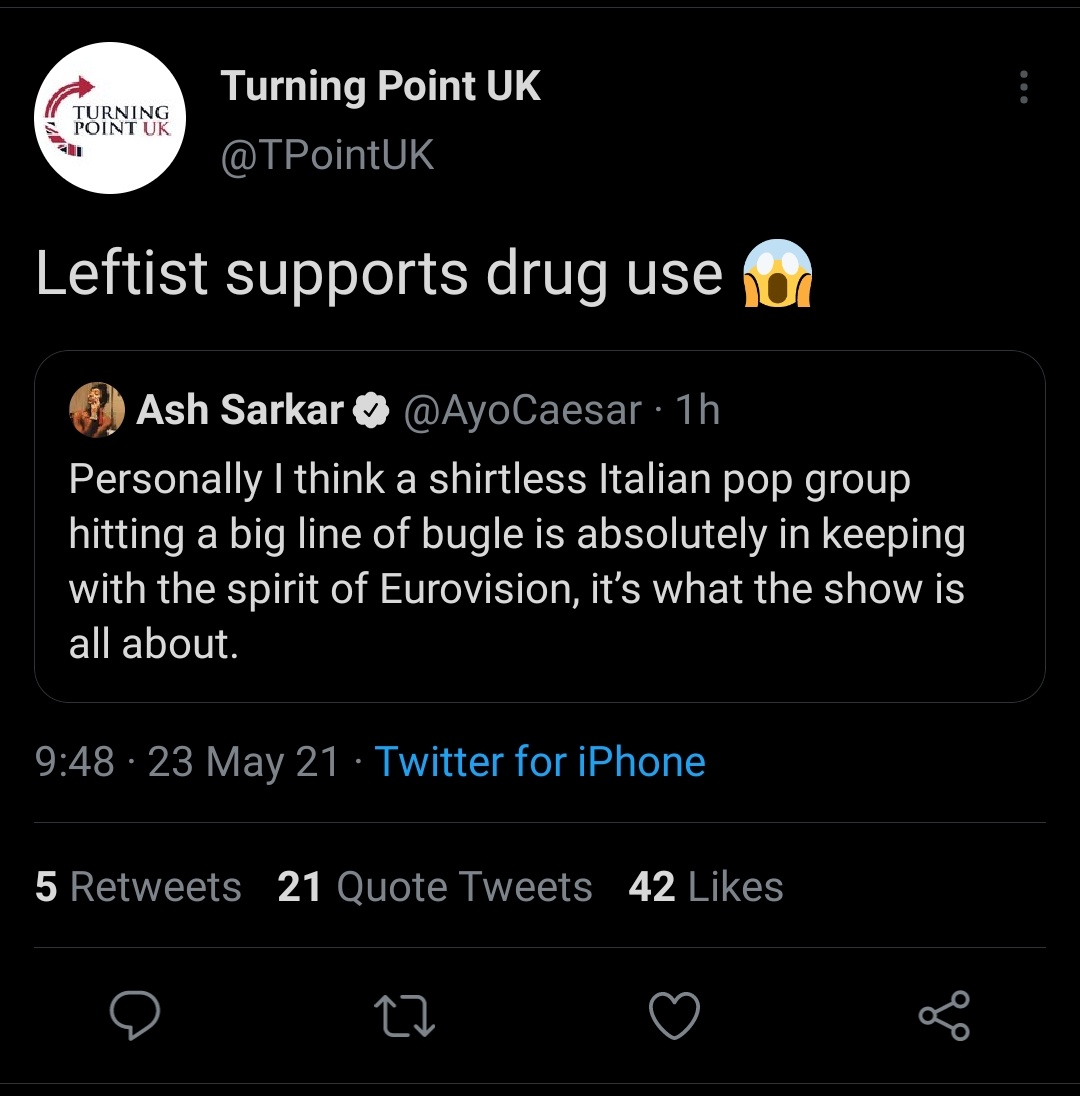Click the reply speech bubble icon
1080x1096 pixels.
click(x=134, y=1016)
